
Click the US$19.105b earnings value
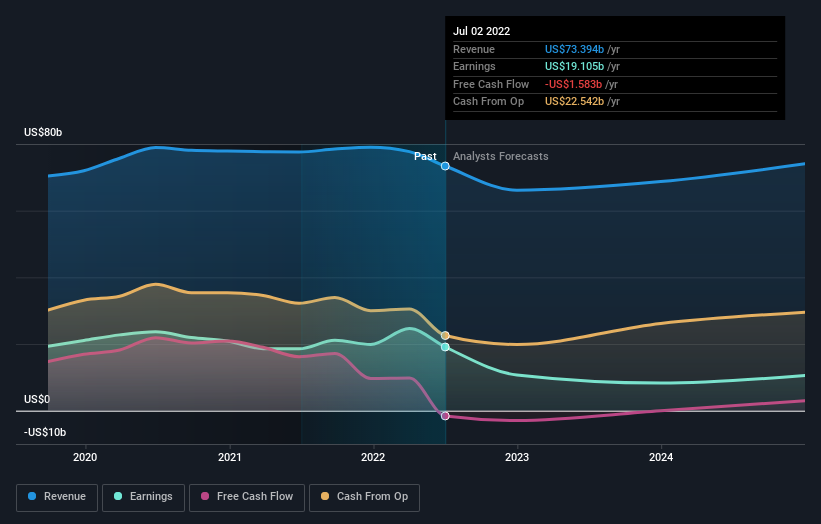point(574,66)
